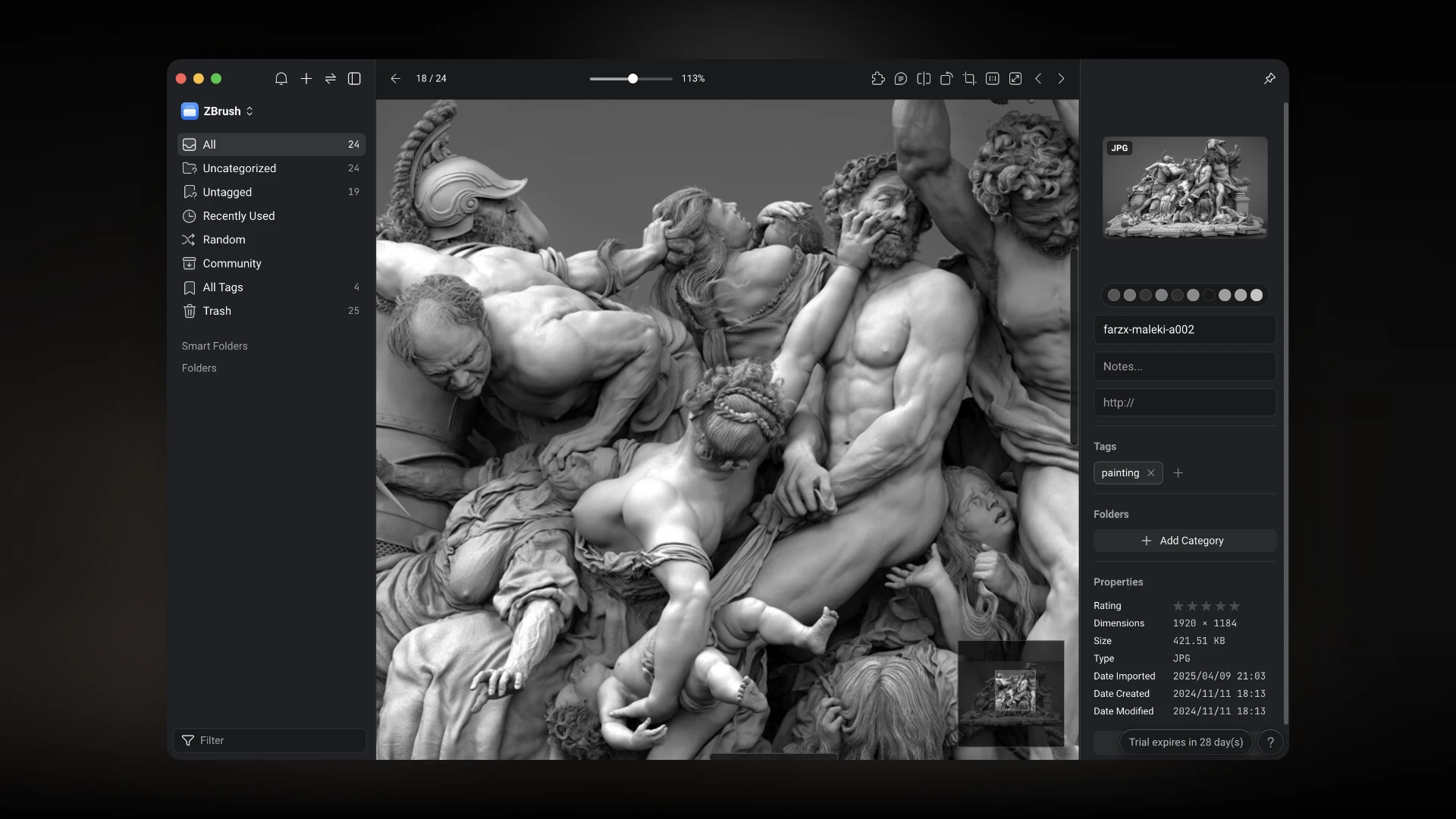Click the switch-arrows icon in the sidebar header
Screen dimensions: 1456x819
tap(331, 79)
